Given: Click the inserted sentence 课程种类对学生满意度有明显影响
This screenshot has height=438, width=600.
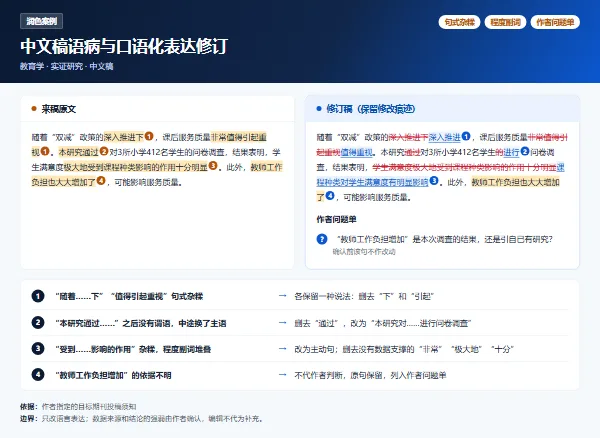Looking at the screenshot, I should click(x=372, y=182).
